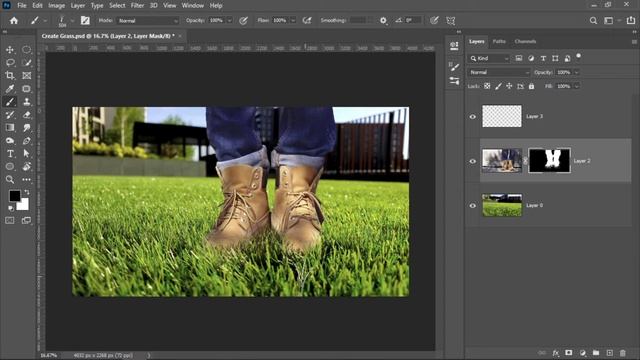Toggle layer filtering on/off switch
The height and width of the screenshot is (360, 640).
coord(578,56)
